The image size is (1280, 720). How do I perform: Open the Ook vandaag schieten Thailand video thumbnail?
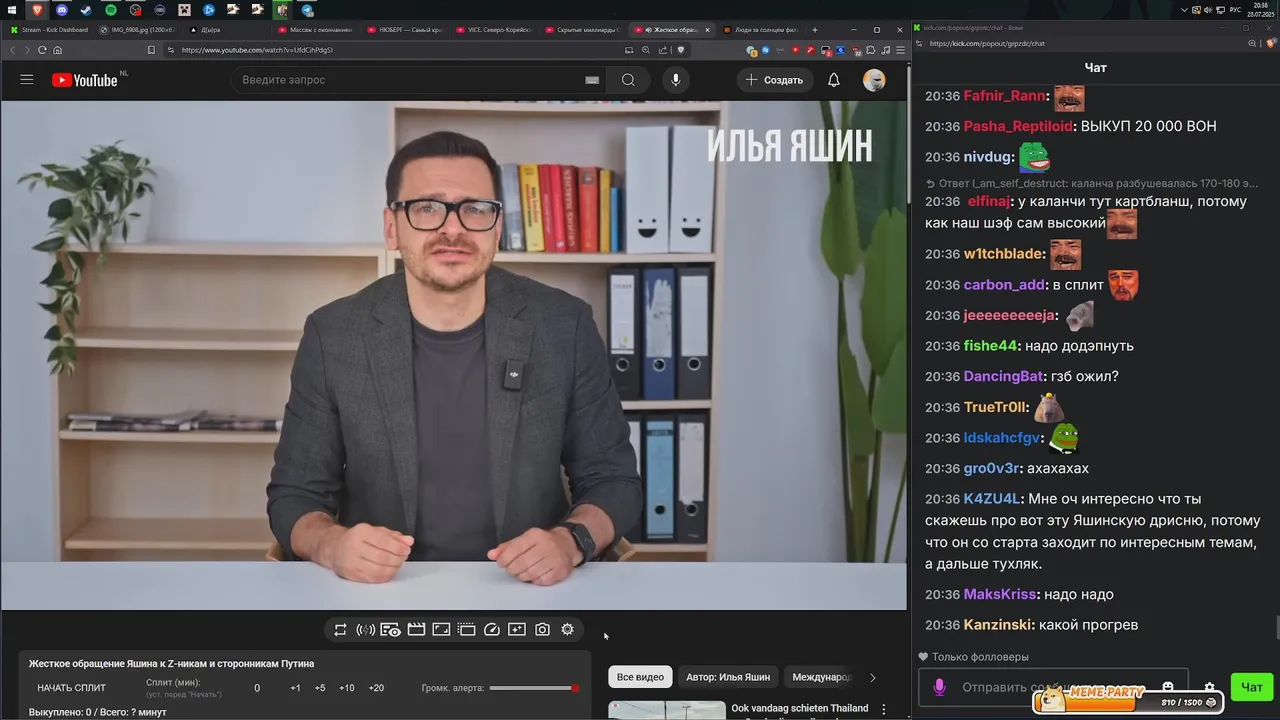click(x=667, y=710)
